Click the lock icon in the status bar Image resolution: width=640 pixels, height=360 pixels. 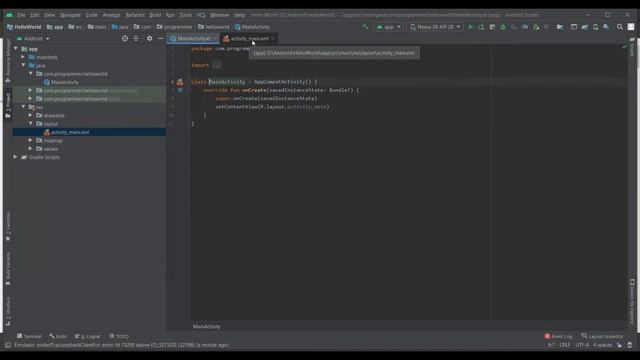click(619, 345)
